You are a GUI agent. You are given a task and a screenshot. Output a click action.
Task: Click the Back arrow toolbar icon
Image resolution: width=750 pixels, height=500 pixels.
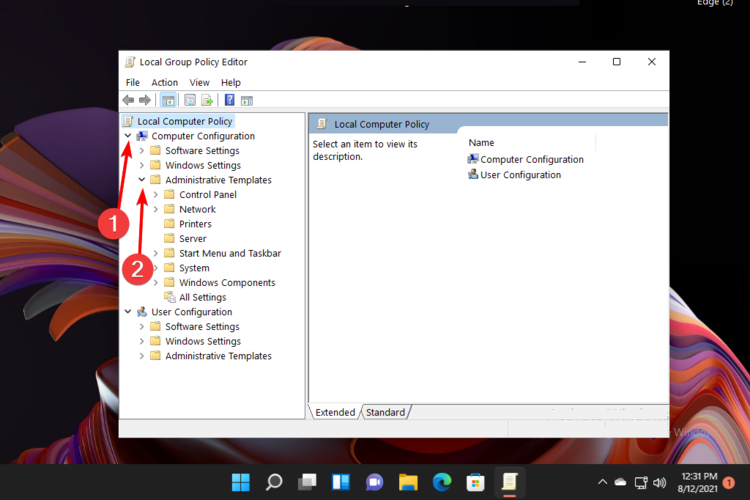point(128,100)
